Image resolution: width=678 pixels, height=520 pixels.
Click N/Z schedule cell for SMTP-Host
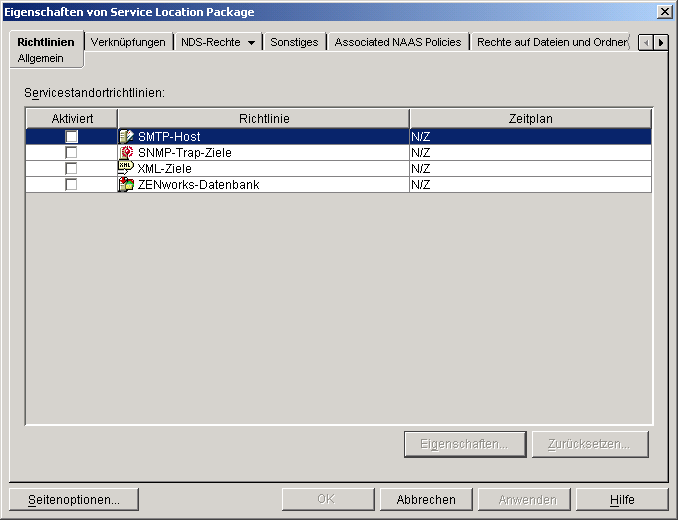click(531, 137)
